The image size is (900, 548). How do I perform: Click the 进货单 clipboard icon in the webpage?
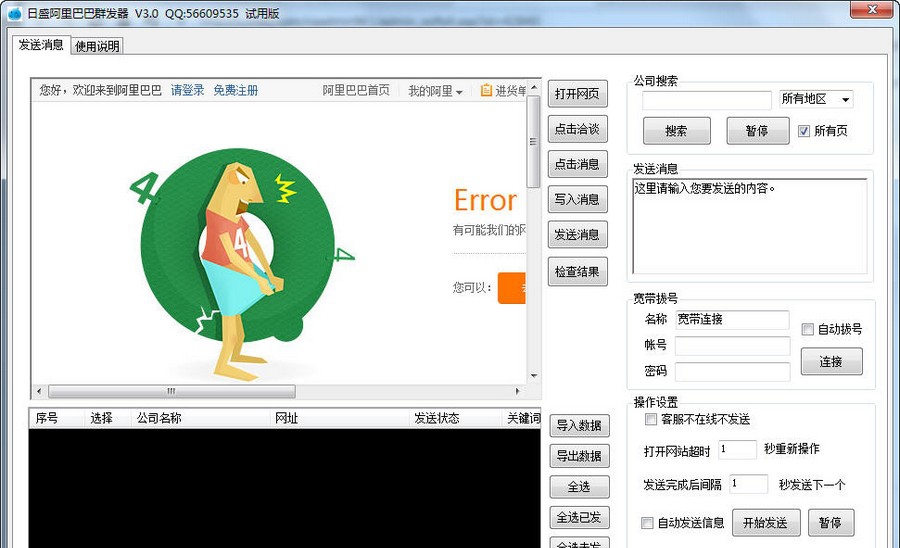point(486,90)
